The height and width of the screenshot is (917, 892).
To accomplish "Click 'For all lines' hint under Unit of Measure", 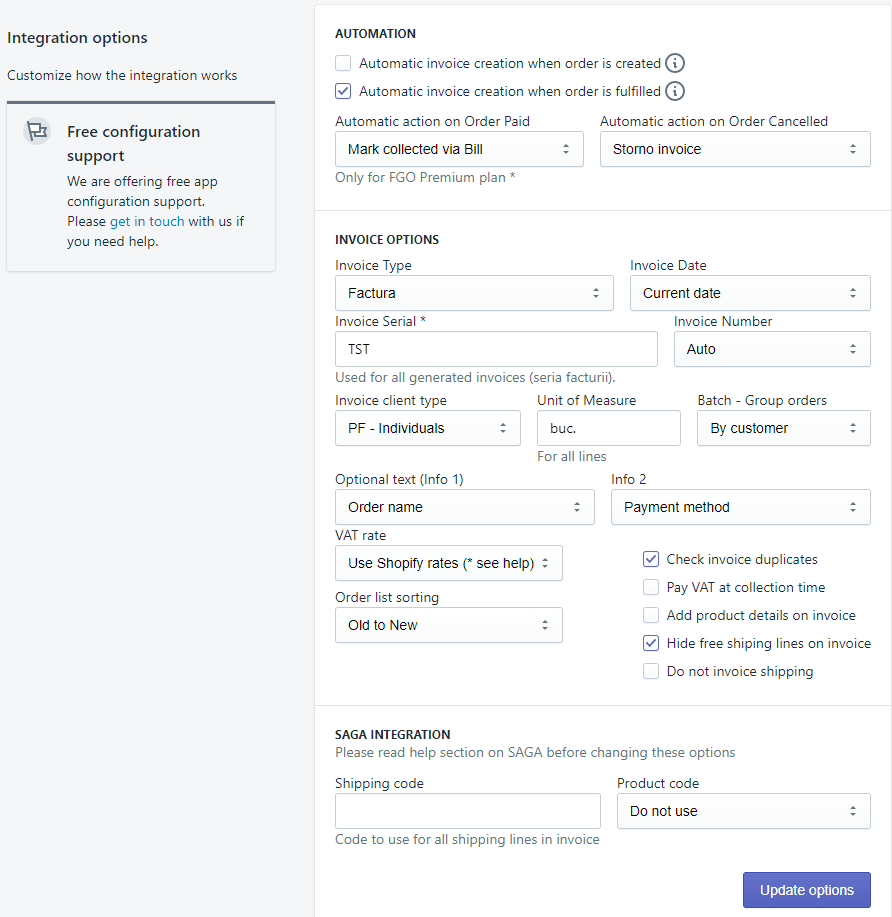I will [x=571, y=456].
